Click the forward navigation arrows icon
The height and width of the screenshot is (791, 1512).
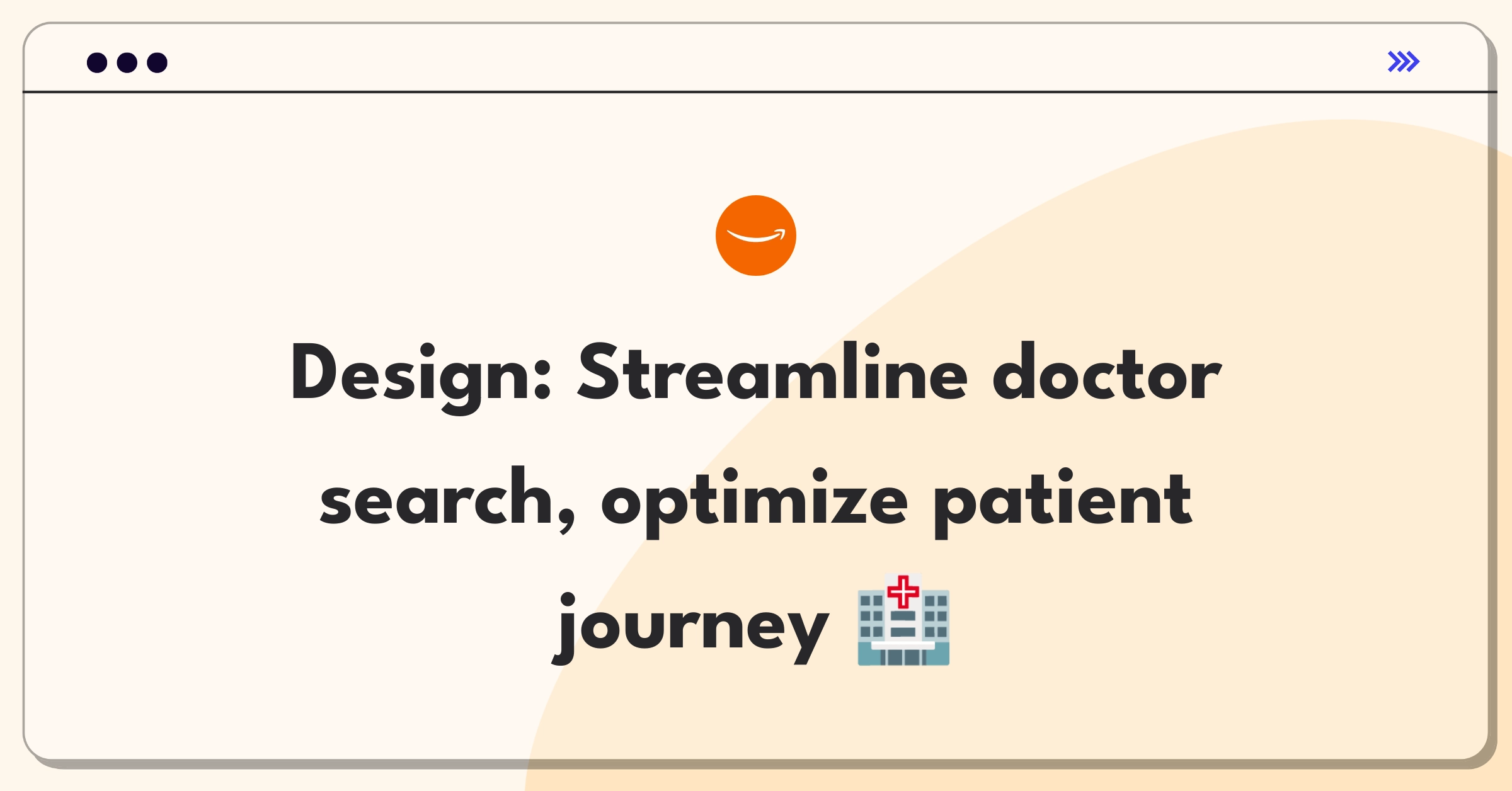(1402, 61)
